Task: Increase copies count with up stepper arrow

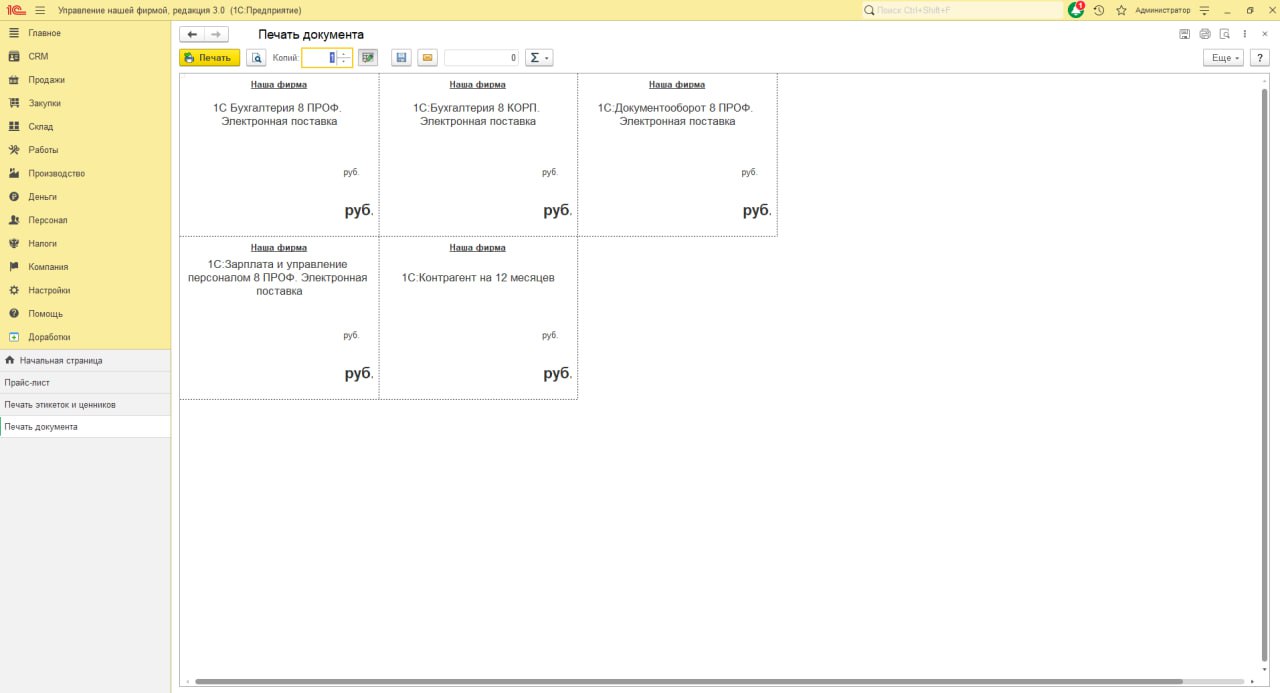Action: coord(344,54)
